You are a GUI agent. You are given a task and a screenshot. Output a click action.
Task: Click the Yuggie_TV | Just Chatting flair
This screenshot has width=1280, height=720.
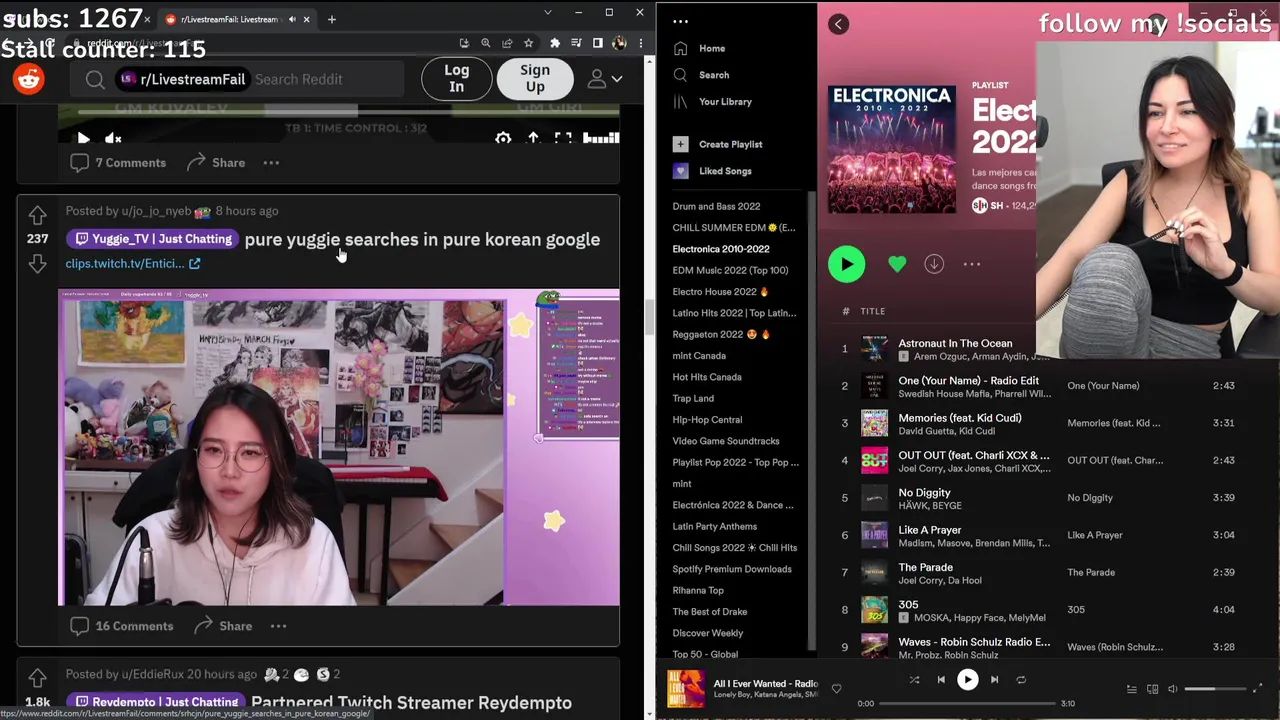click(x=153, y=239)
